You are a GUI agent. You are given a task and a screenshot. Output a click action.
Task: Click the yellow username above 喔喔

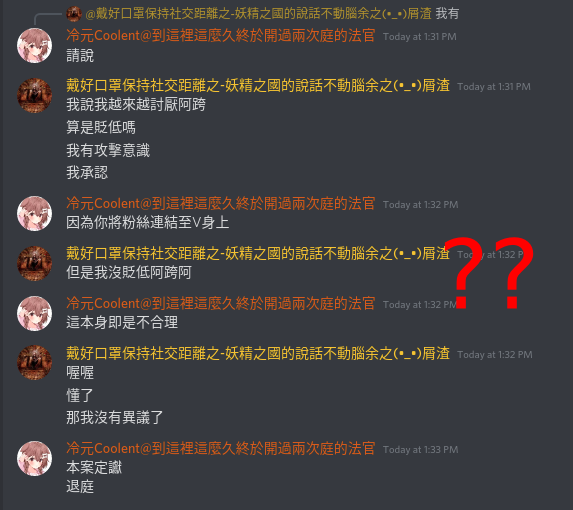(258, 354)
